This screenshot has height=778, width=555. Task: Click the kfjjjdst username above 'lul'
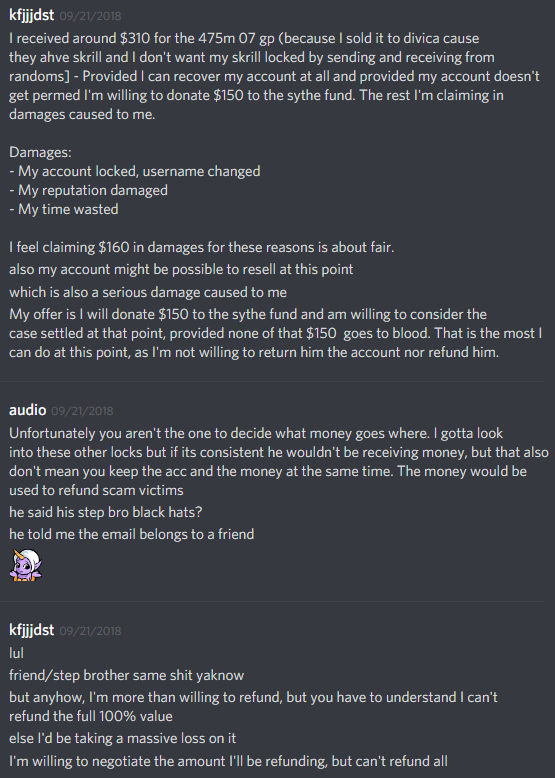pyautogui.click(x=31, y=630)
